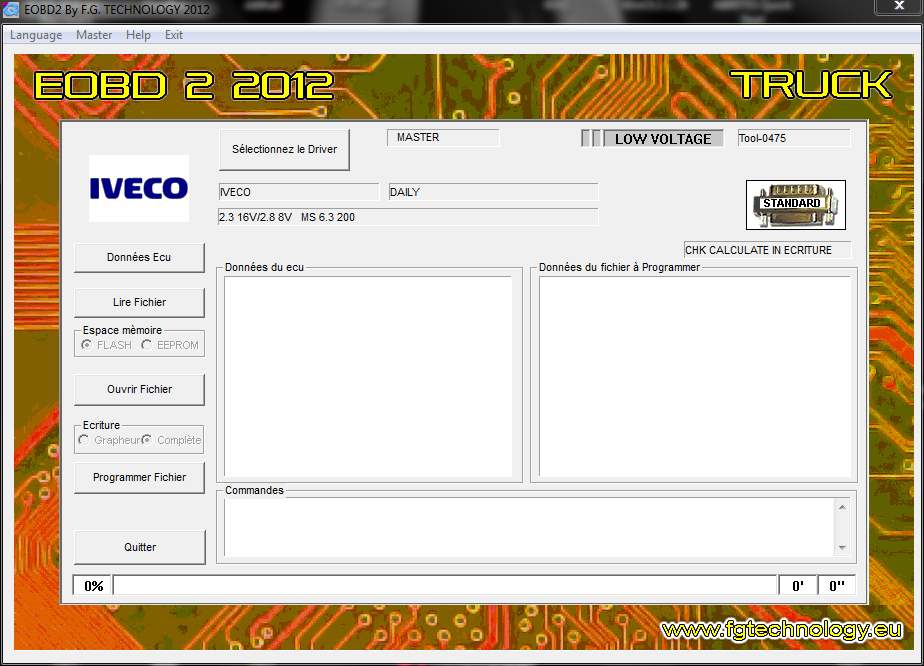Click the MASTER field
Viewport: 924px width, 666px height.
click(x=443, y=138)
